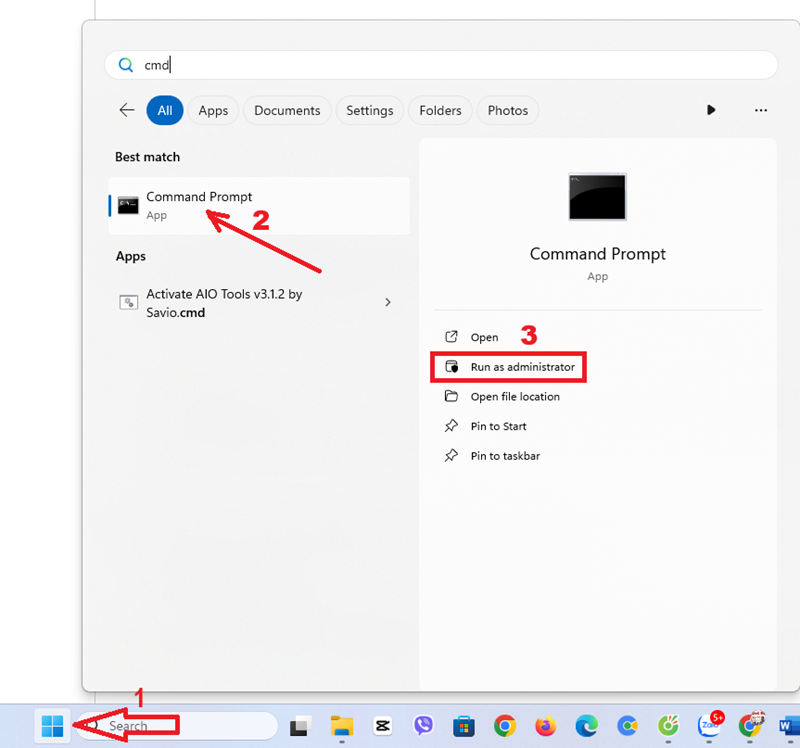Viewport: 800px width, 748px height.
Task: Choose Pin to Start
Action: pos(498,426)
